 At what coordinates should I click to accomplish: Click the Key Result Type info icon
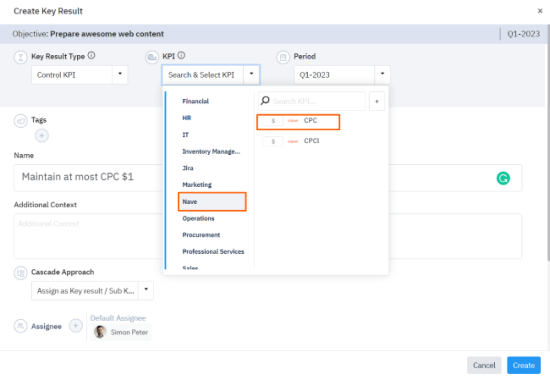pyautogui.click(x=91, y=55)
